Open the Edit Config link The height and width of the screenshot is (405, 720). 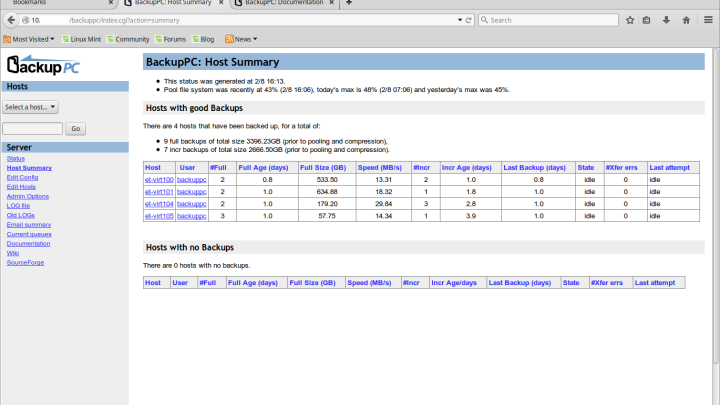click(22, 177)
